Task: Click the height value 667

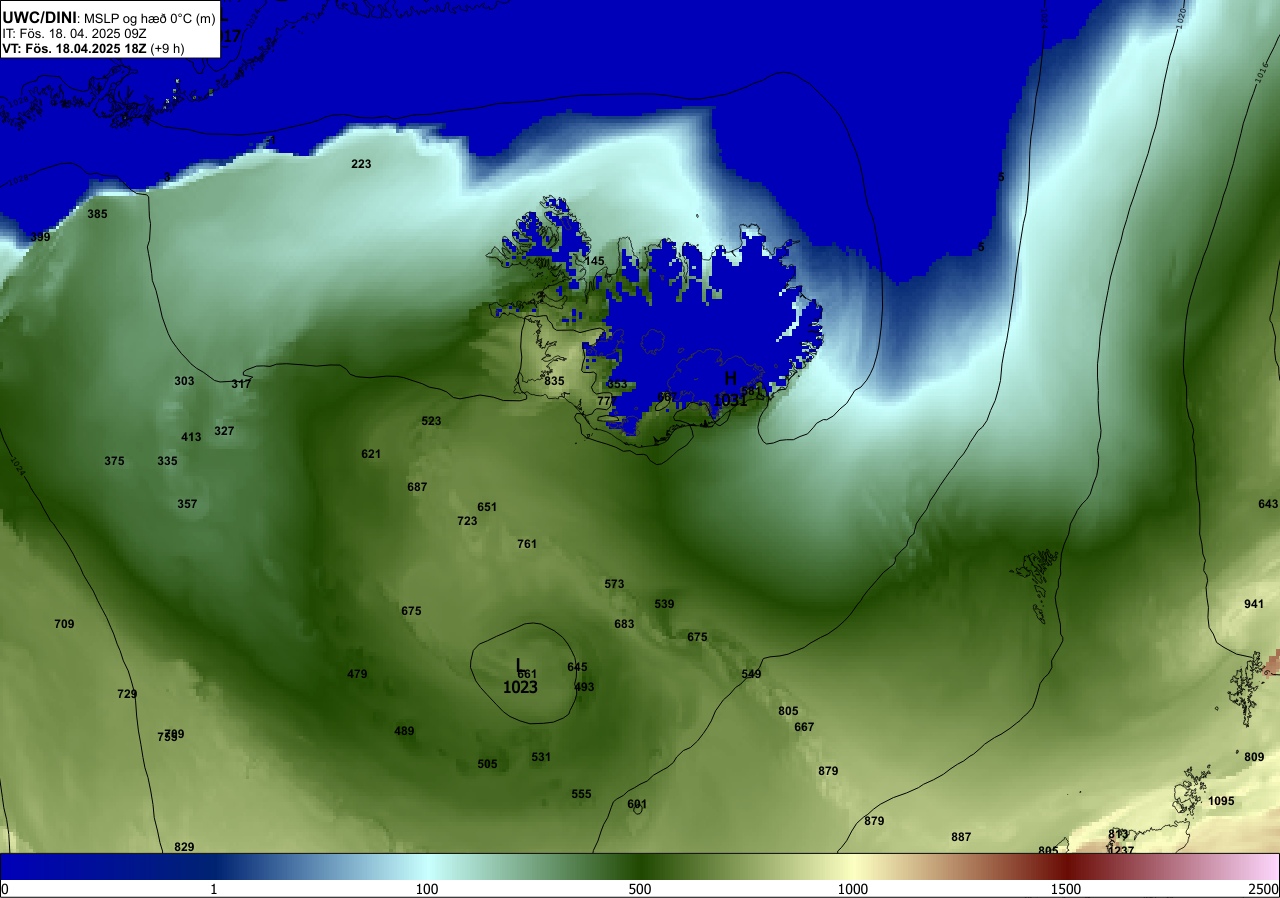Action: (x=804, y=727)
